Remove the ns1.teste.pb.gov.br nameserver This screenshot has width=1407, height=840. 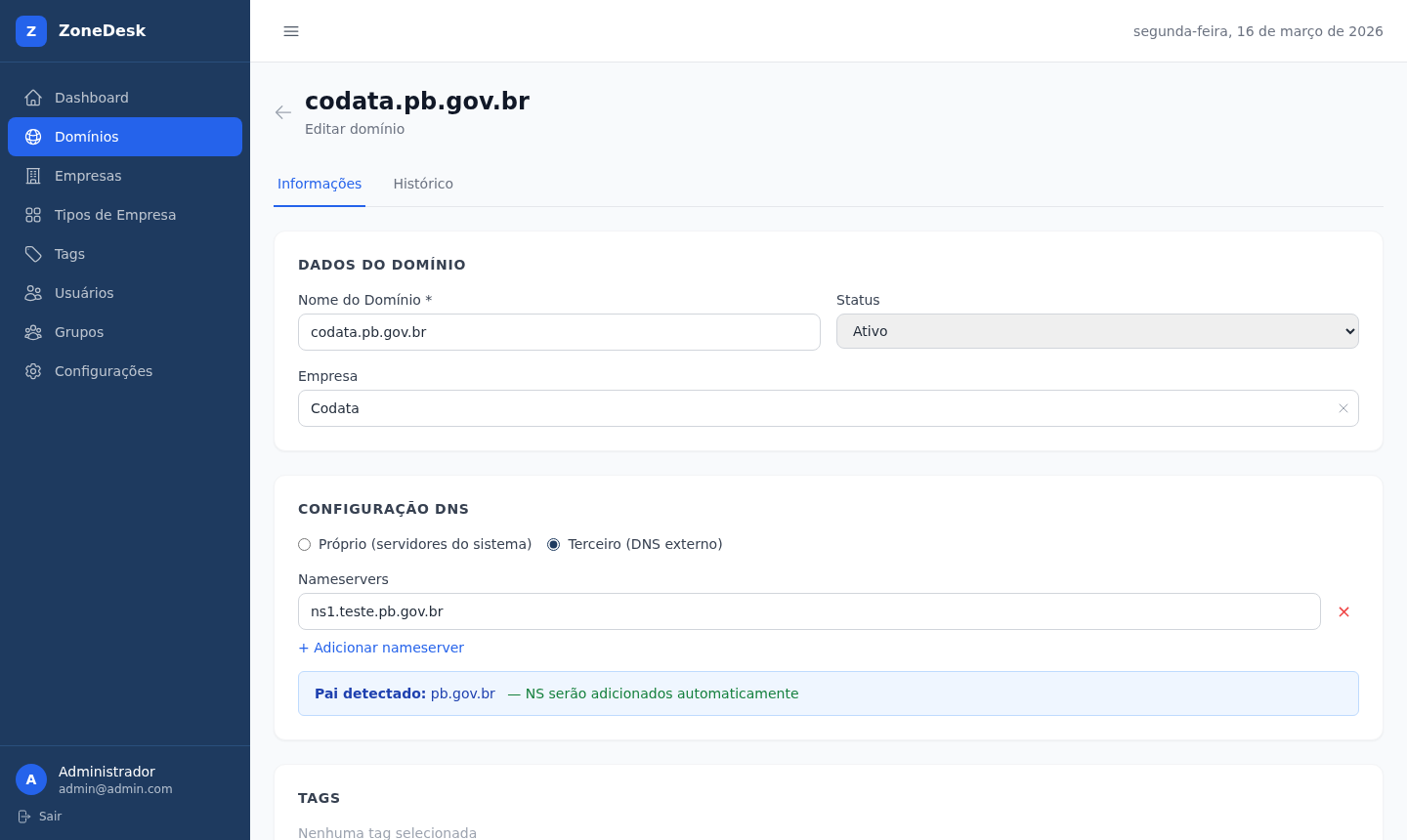1343,611
